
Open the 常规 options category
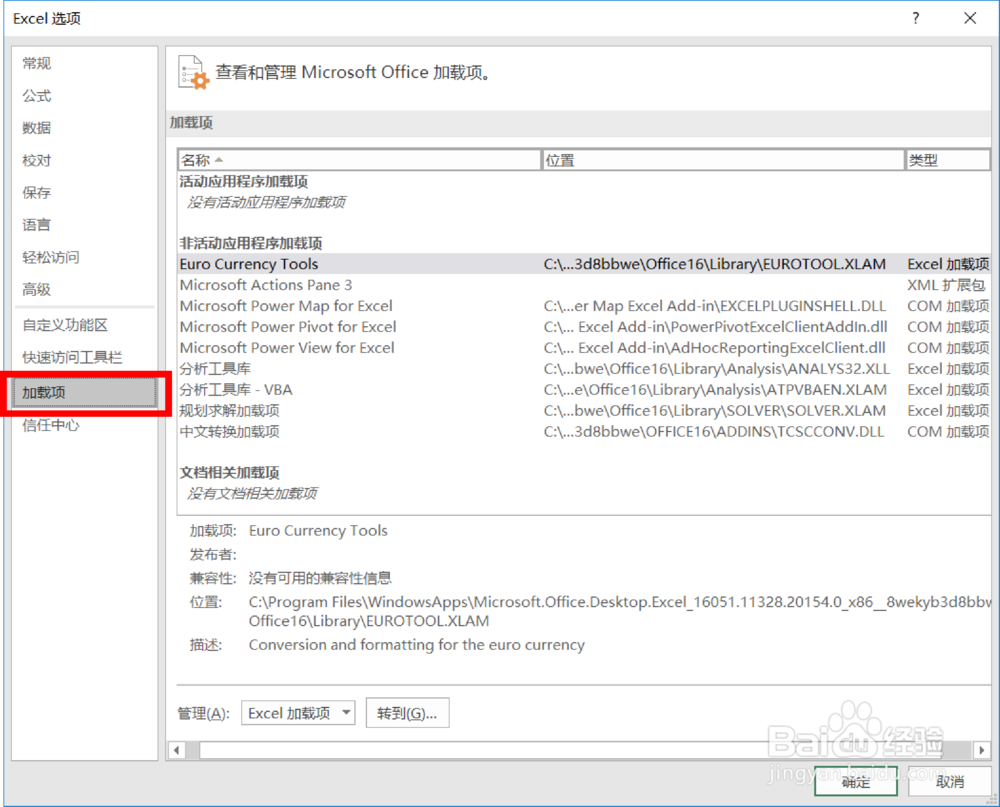36,63
